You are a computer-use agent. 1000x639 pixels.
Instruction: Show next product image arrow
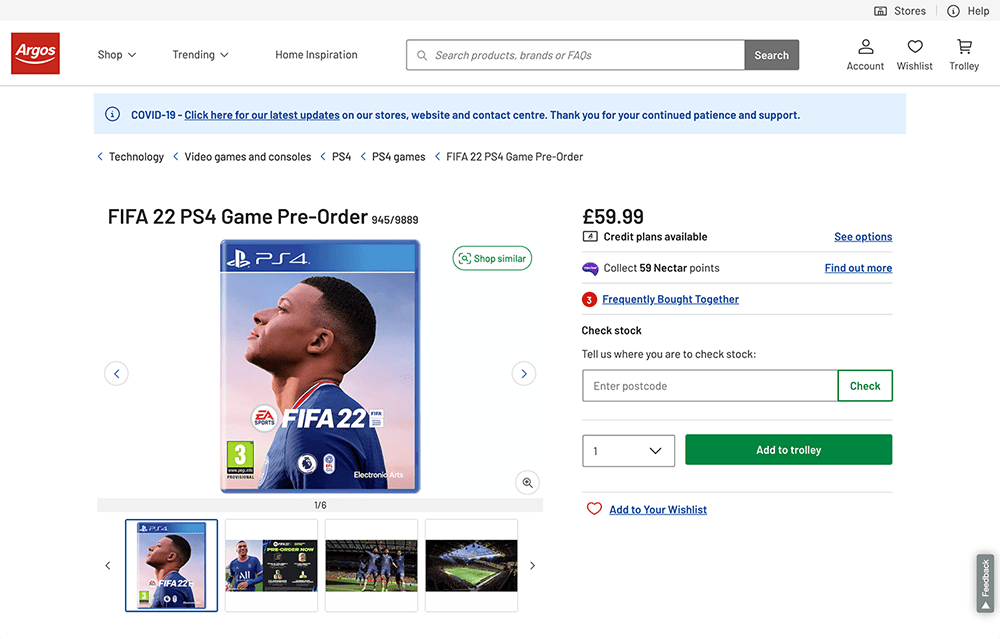point(524,374)
